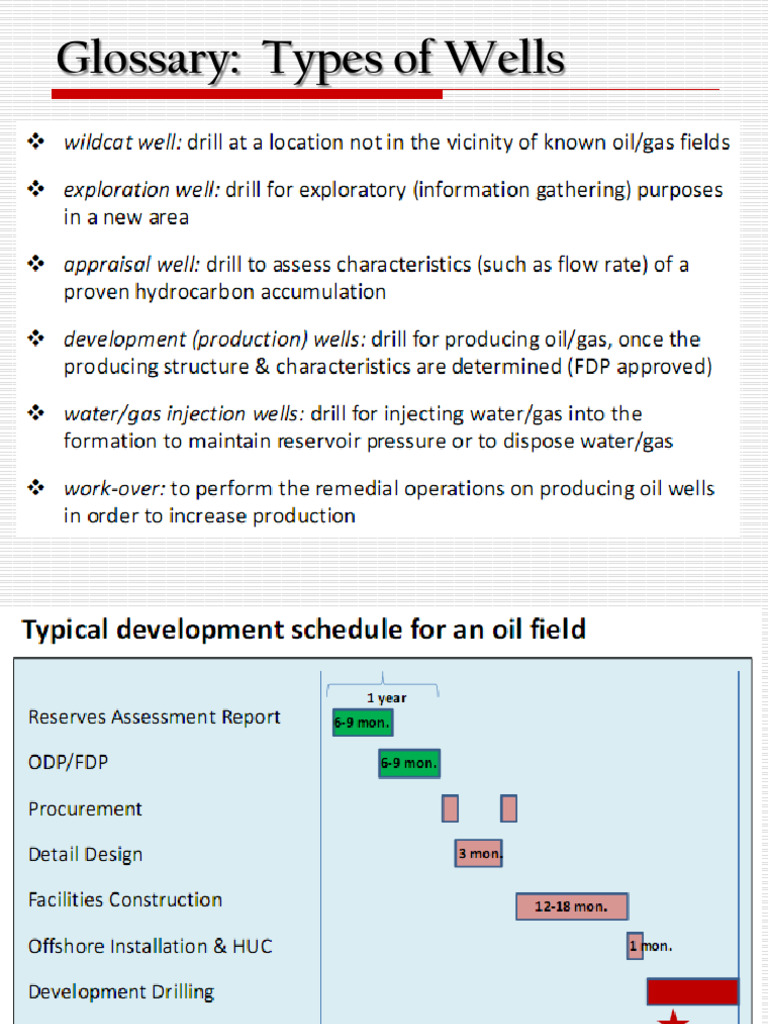Click the water/gas injection wells bullet icon
Screen dimensions: 768x1024
pyautogui.click(x=35, y=413)
